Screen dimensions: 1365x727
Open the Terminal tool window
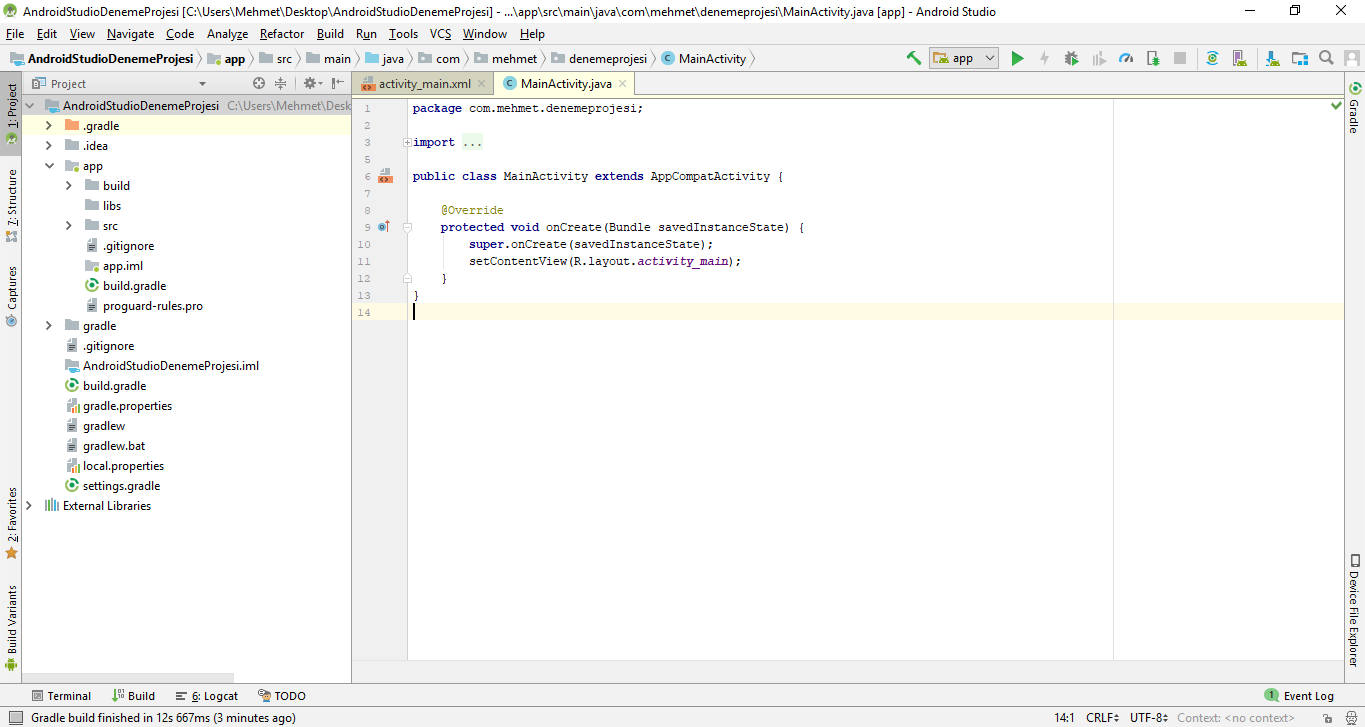pos(68,696)
